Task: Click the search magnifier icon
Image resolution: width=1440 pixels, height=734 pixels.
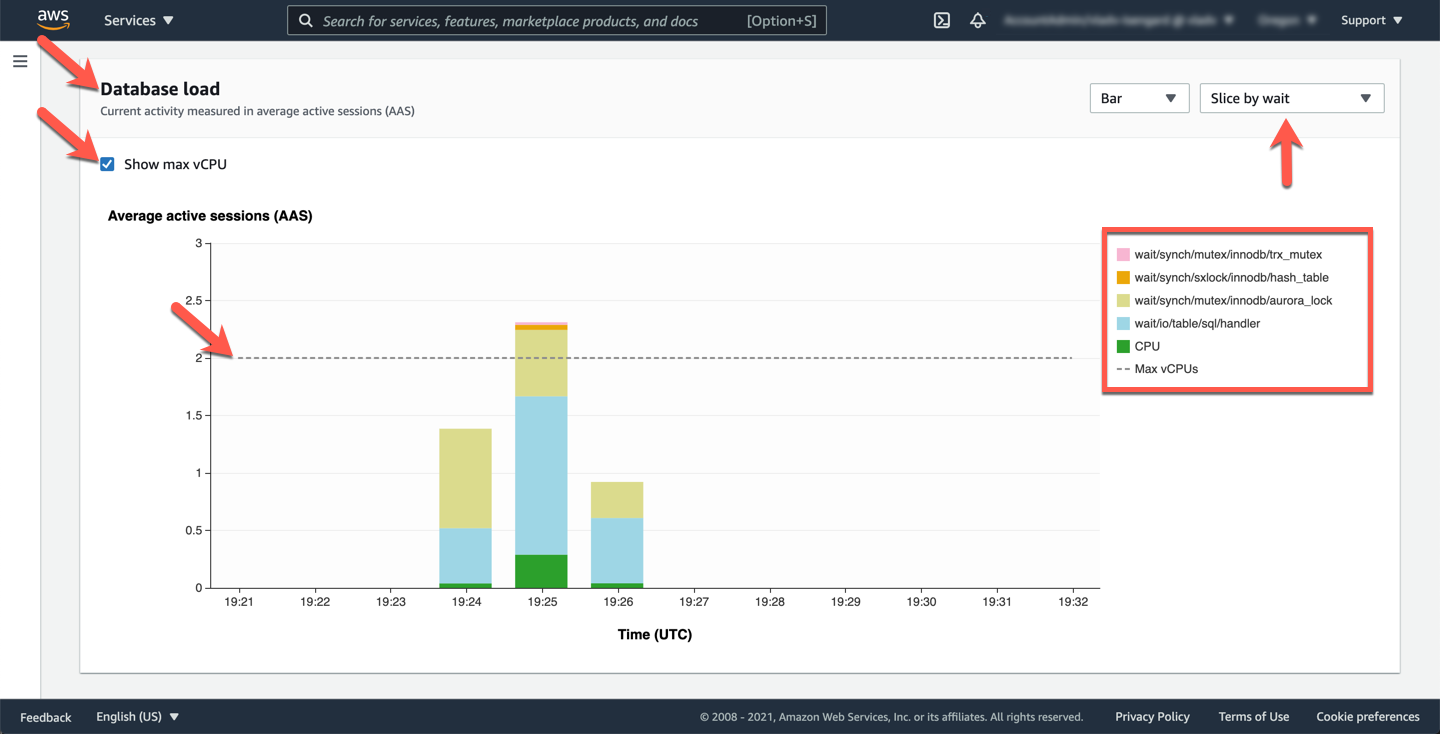Action: (306, 21)
